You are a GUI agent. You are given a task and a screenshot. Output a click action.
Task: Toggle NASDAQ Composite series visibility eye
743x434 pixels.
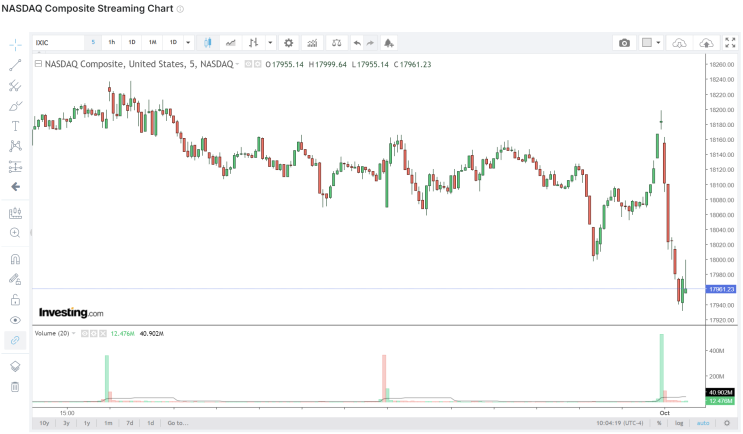coord(248,64)
